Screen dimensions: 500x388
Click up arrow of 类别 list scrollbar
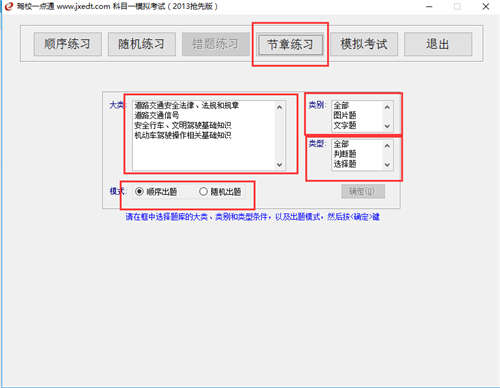(x=387, y=107)
